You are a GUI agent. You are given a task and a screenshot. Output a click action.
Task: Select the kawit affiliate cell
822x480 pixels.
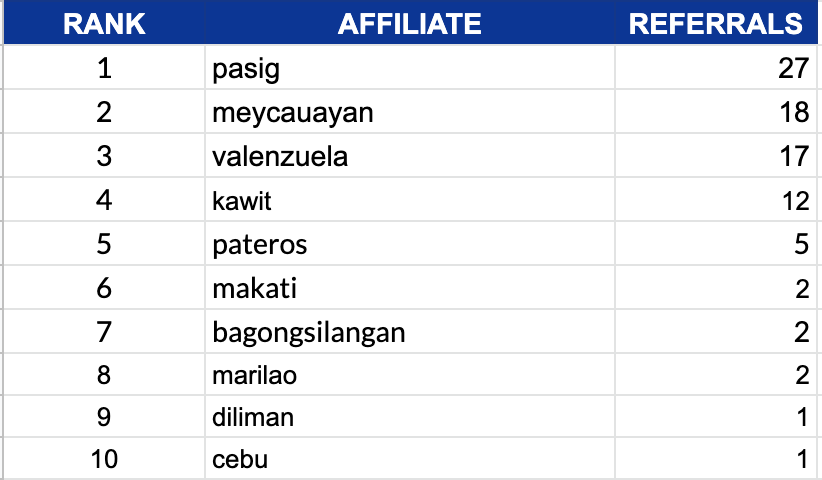[242, 201]
